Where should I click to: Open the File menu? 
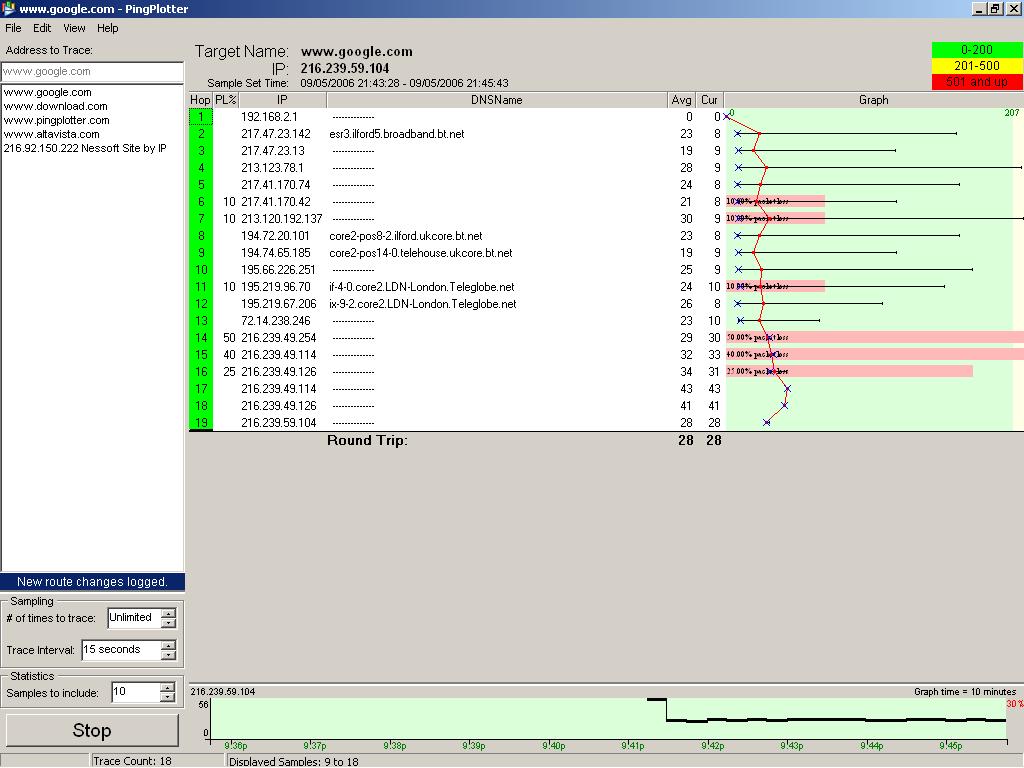tap(13, 28)
